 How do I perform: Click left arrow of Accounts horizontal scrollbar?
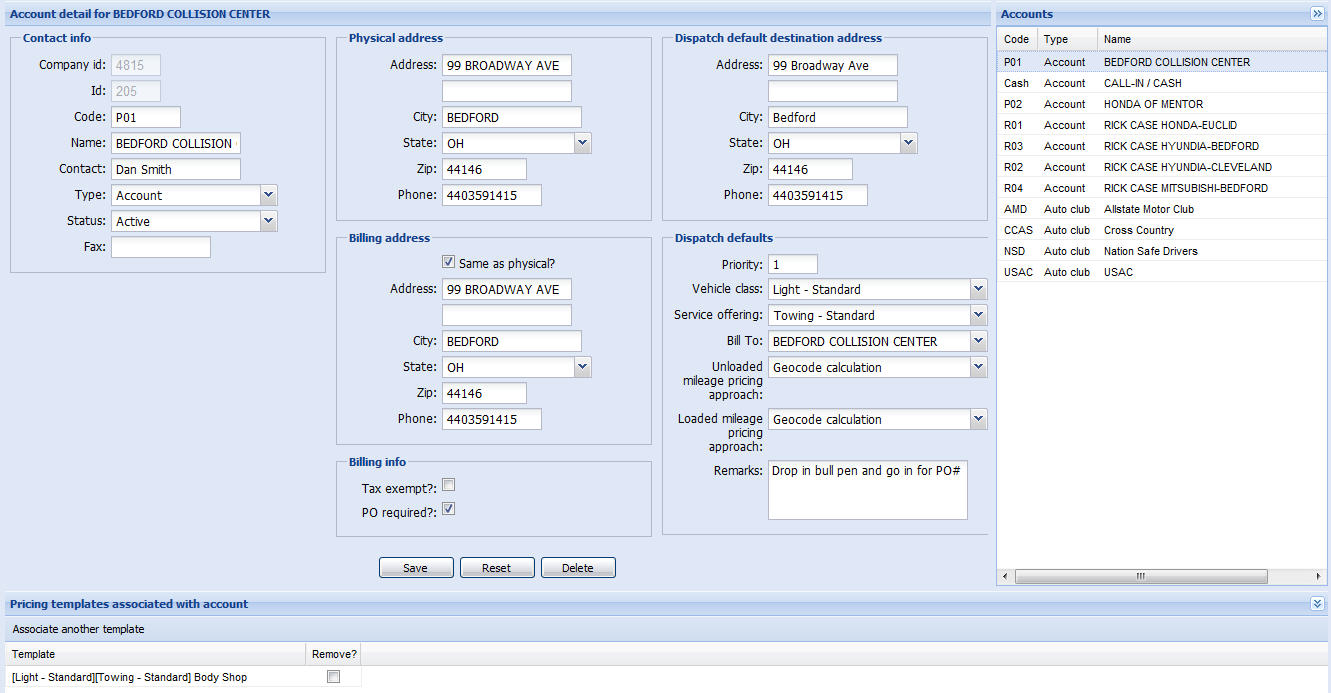tap(1004, 577)
